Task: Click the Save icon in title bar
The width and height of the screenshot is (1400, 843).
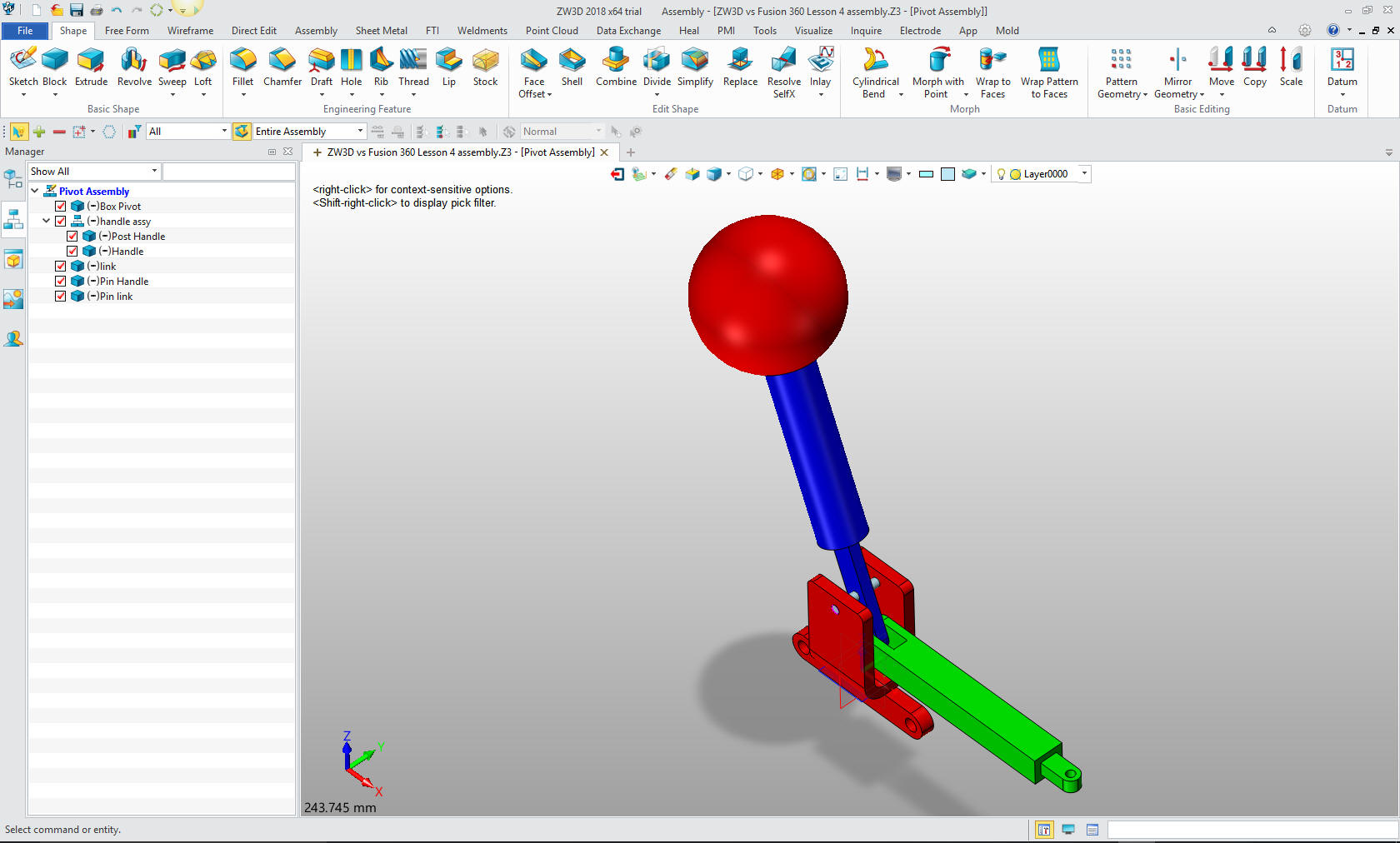Action: [x=77, y=10]
